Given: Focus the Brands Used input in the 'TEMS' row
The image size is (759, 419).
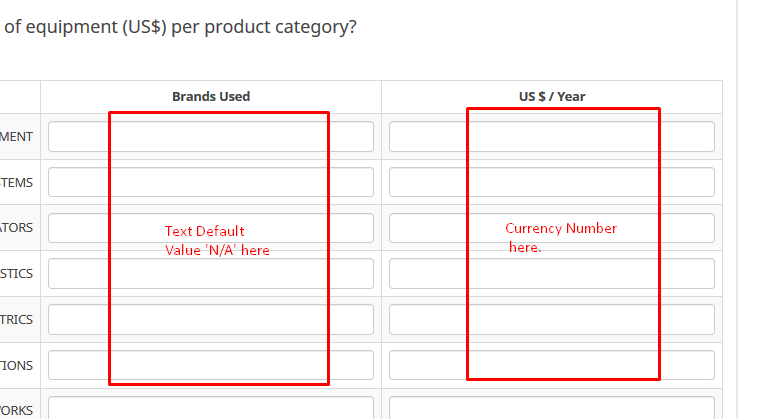Looking at the screenshot, I should 210,182.
